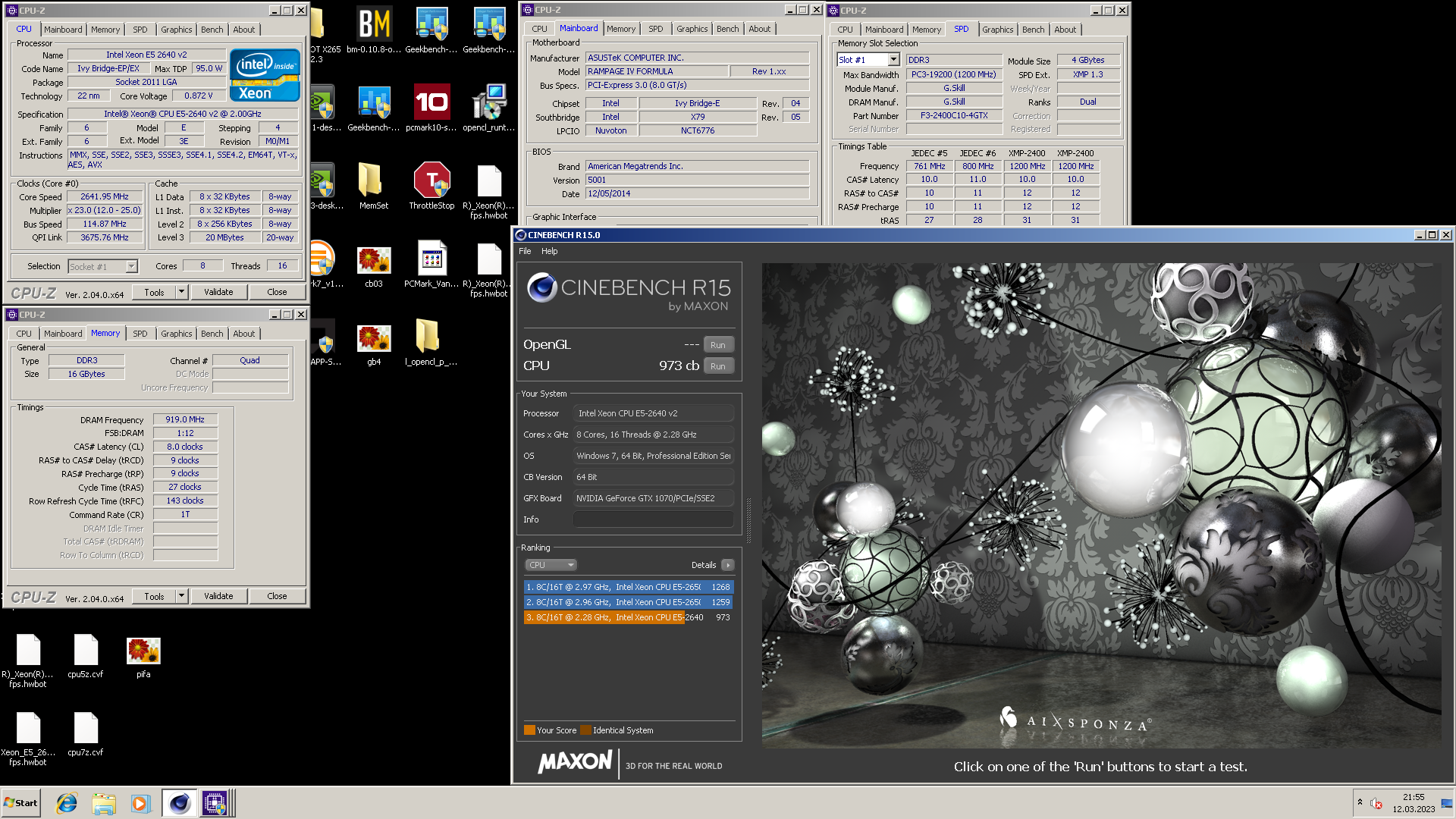
Task: Select ranking entry 1 scoring 1268
Action: point(628,587)
